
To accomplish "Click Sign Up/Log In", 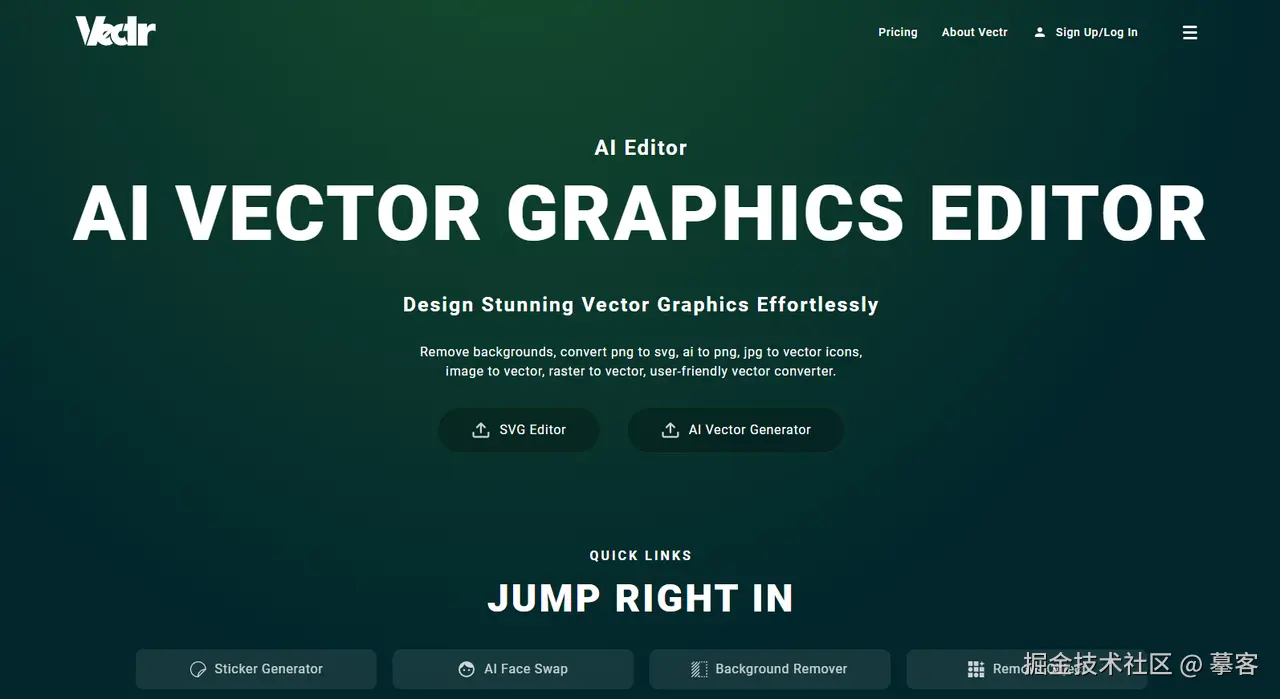I will (1096, 32).
